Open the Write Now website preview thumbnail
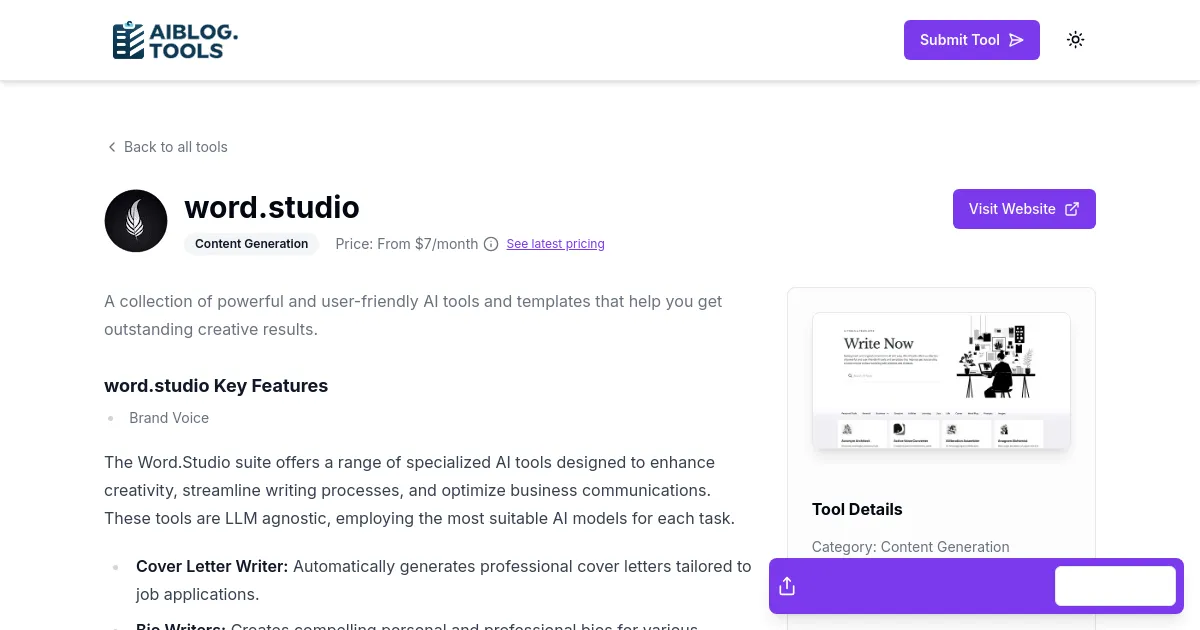Viewport: 1200px width, 630px height. [x=941, y=380]
